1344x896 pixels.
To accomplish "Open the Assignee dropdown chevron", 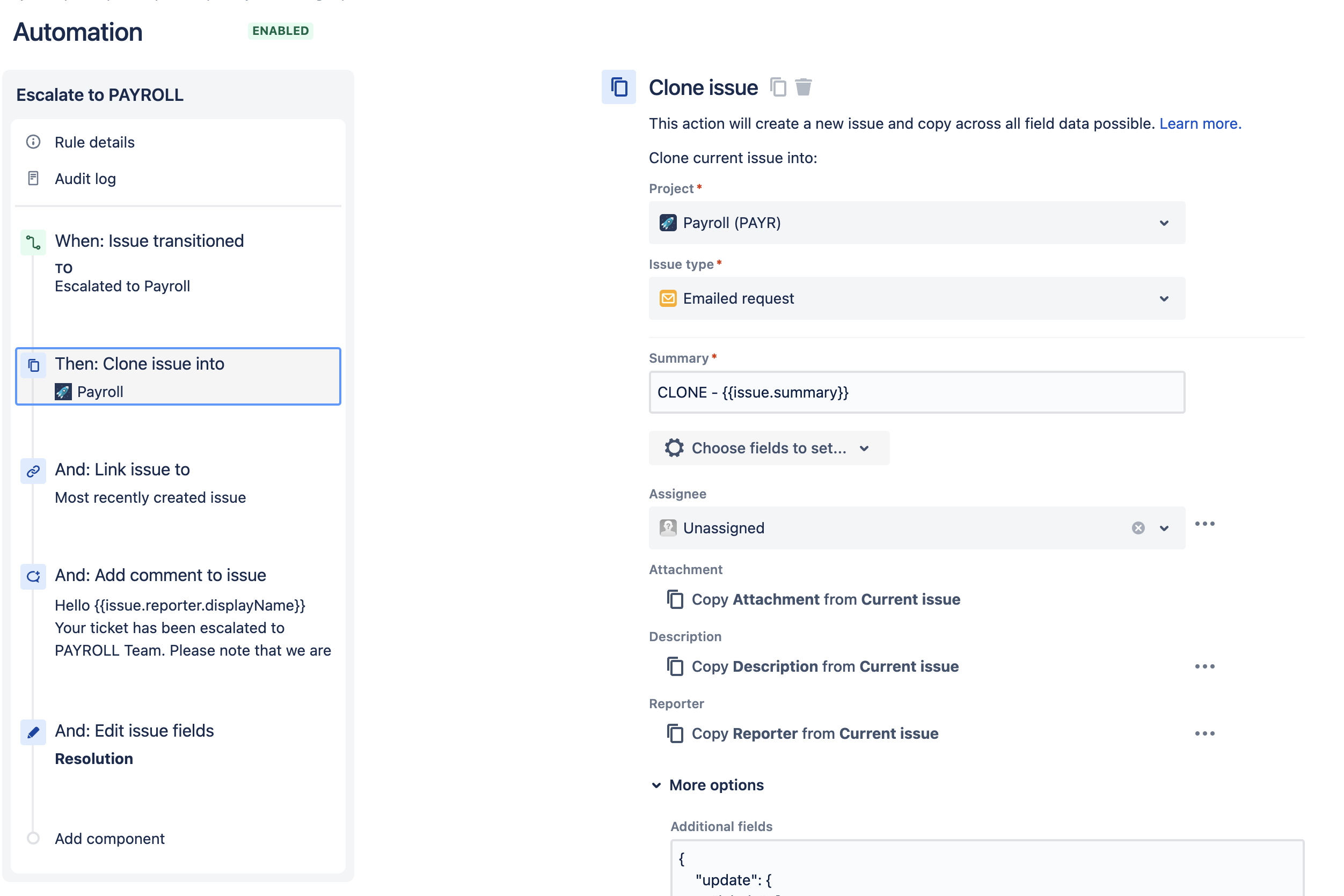I will pos(1164,528).
